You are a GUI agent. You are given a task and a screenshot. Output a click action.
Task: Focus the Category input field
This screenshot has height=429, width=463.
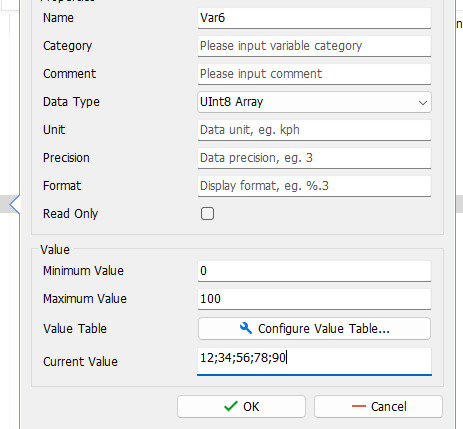(314, 46)
